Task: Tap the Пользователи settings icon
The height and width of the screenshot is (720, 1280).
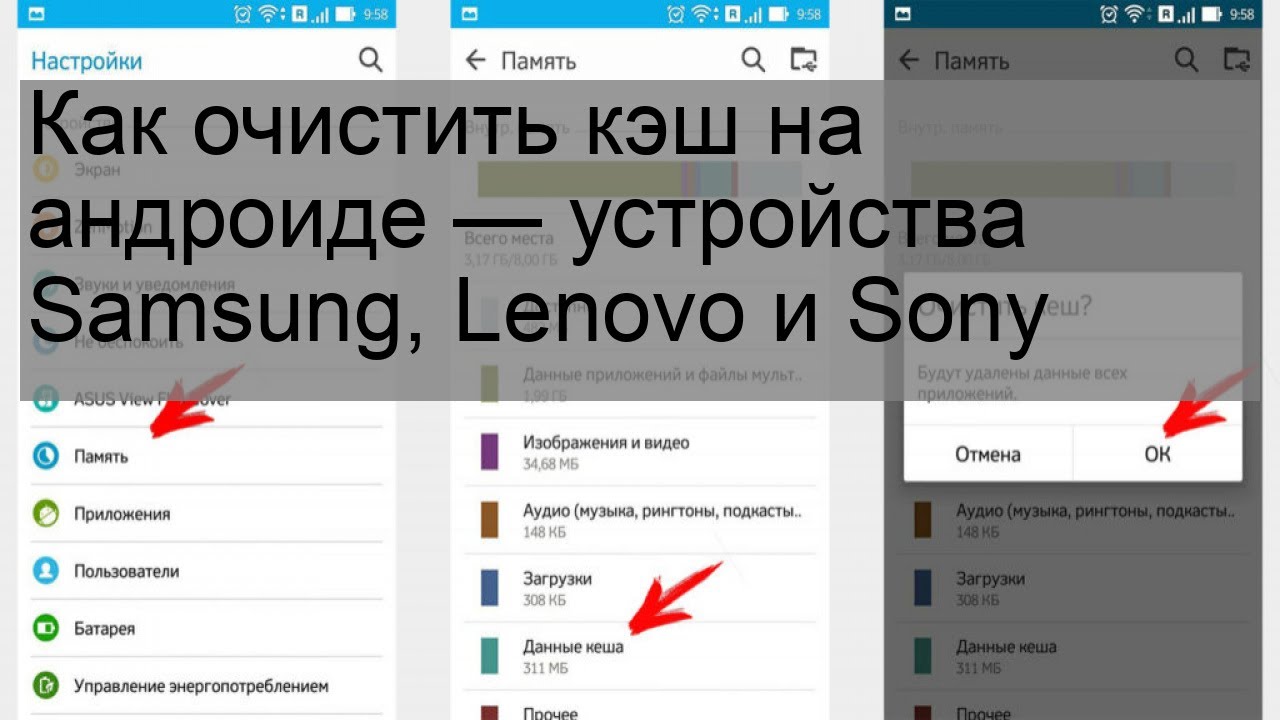Action: point(46,571)
